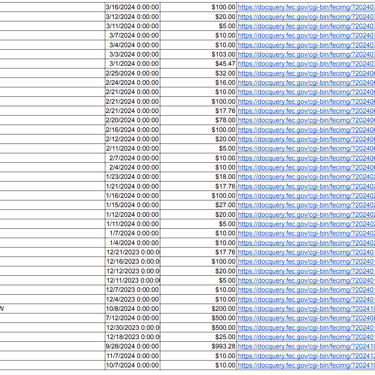The image size is (375, 375).
Task: Open the FEC link in the 11/7/2024 row
Action: 306,355
